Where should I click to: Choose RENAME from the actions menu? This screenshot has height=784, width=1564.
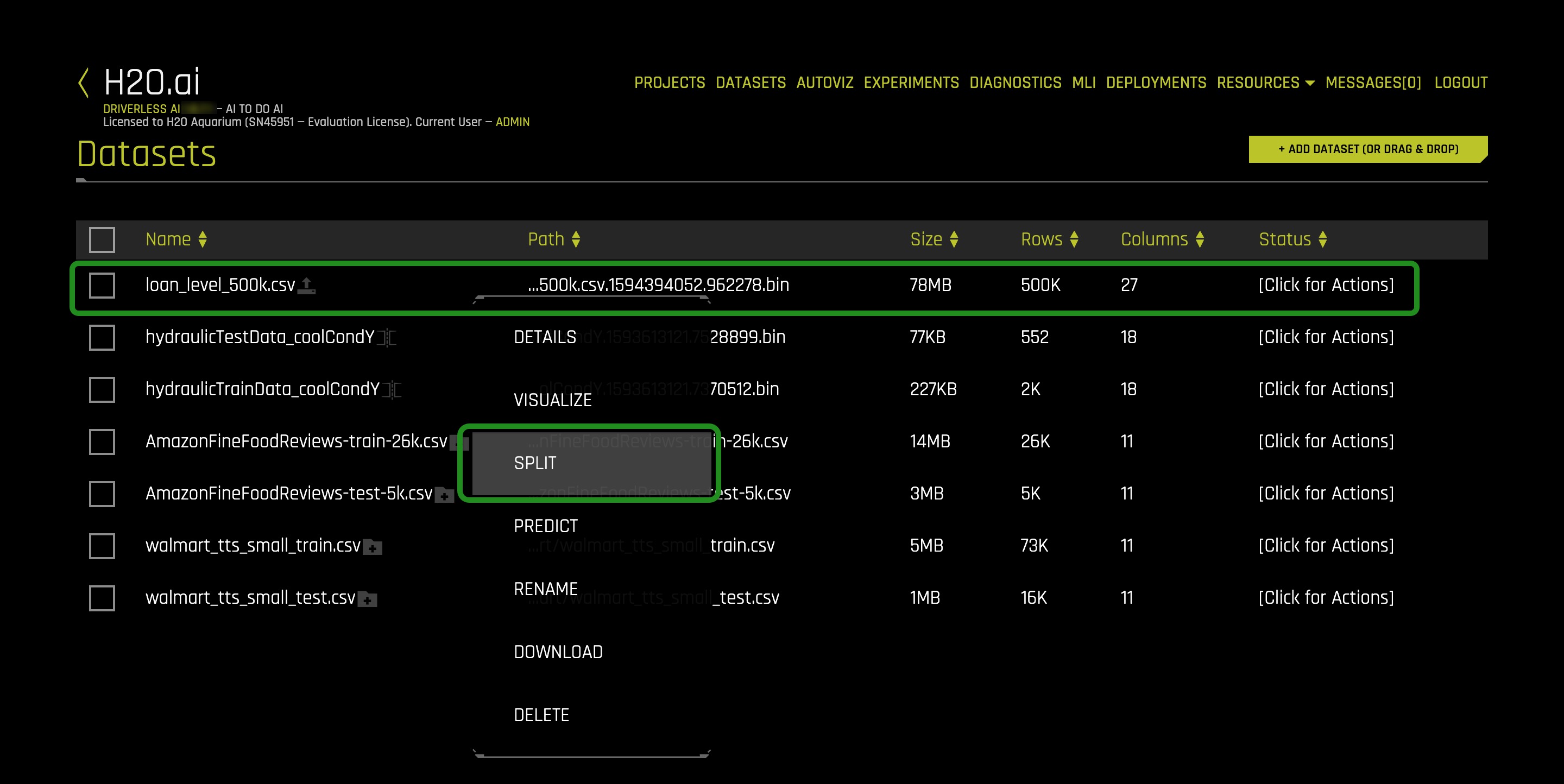click(x=546, y=590)
